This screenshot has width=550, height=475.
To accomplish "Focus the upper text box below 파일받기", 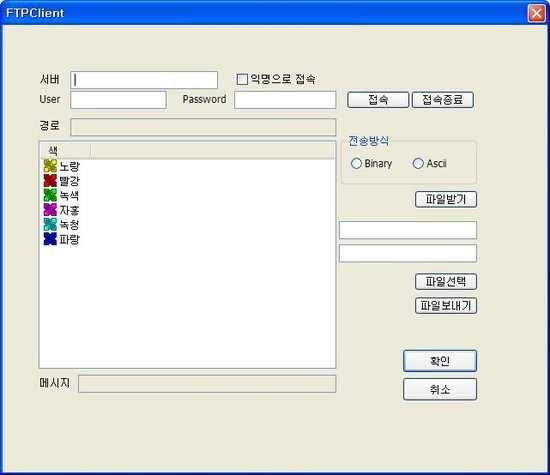I will pos(408,230).
